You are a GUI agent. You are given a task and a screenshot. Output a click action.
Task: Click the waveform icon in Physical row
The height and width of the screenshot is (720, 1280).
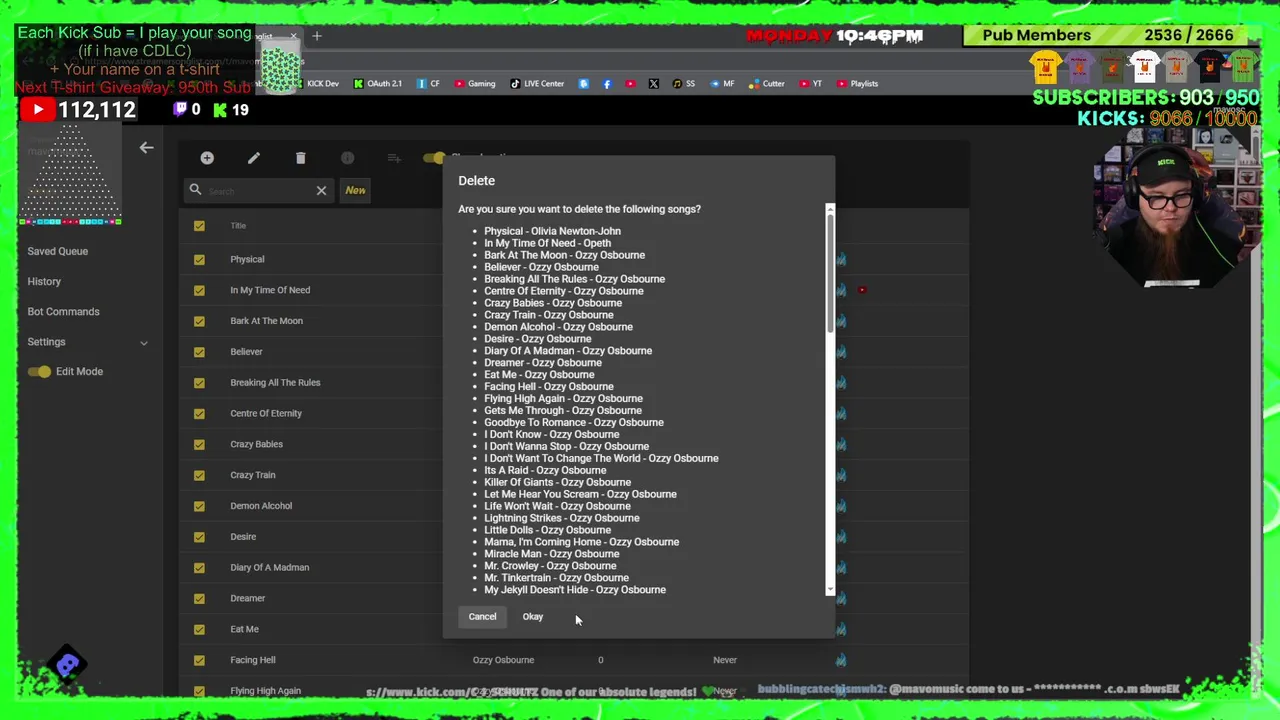(x=841, y=259)
